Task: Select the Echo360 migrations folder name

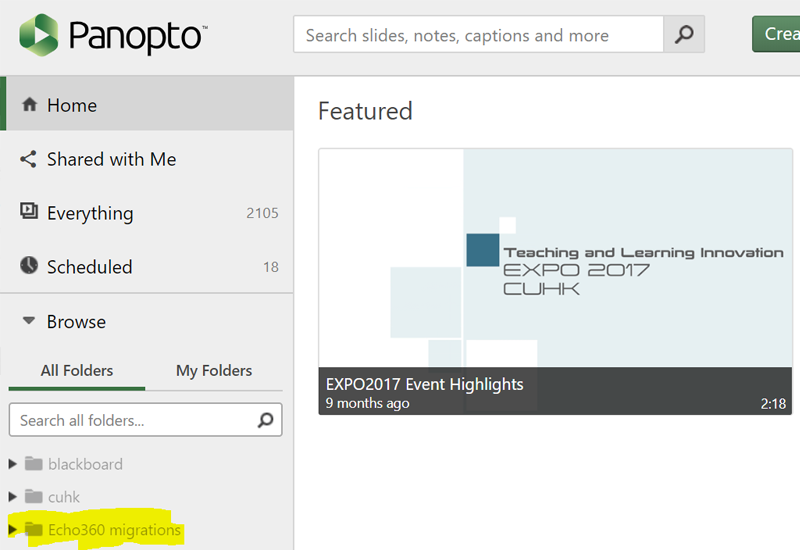Action: point(114,530)
